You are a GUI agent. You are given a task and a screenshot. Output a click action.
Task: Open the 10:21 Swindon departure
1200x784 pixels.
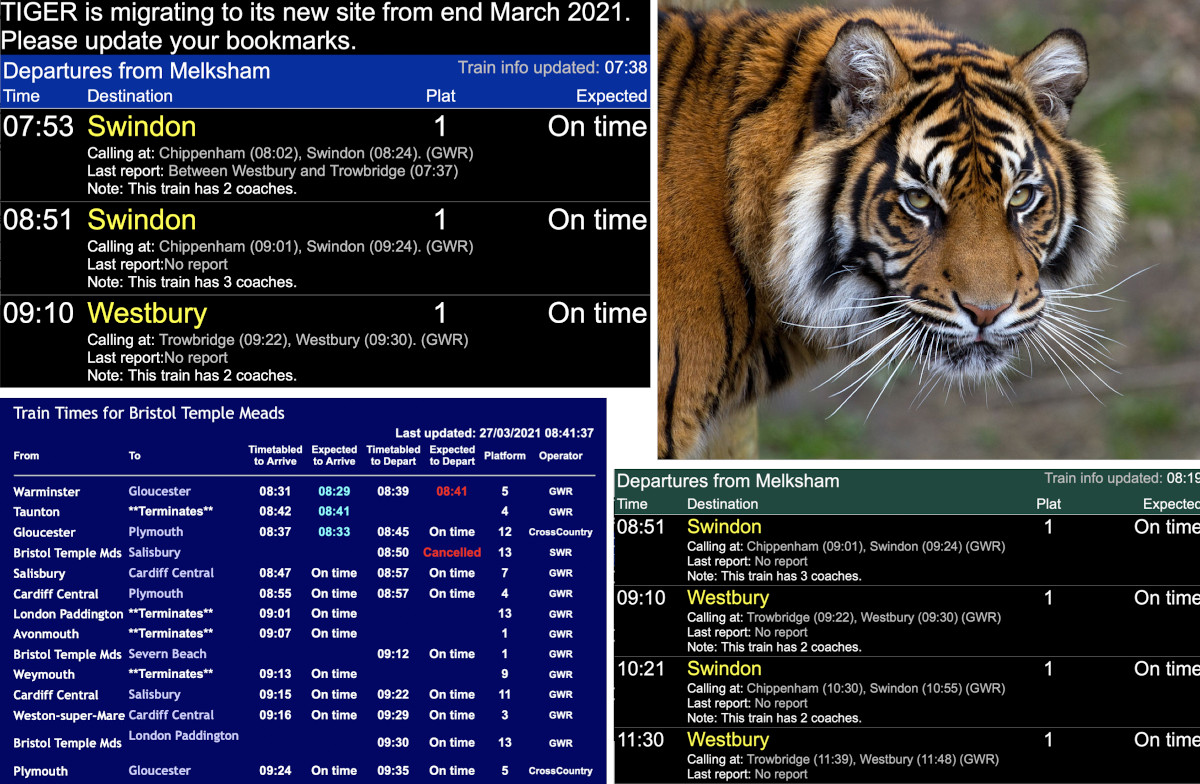coord(724,669)
